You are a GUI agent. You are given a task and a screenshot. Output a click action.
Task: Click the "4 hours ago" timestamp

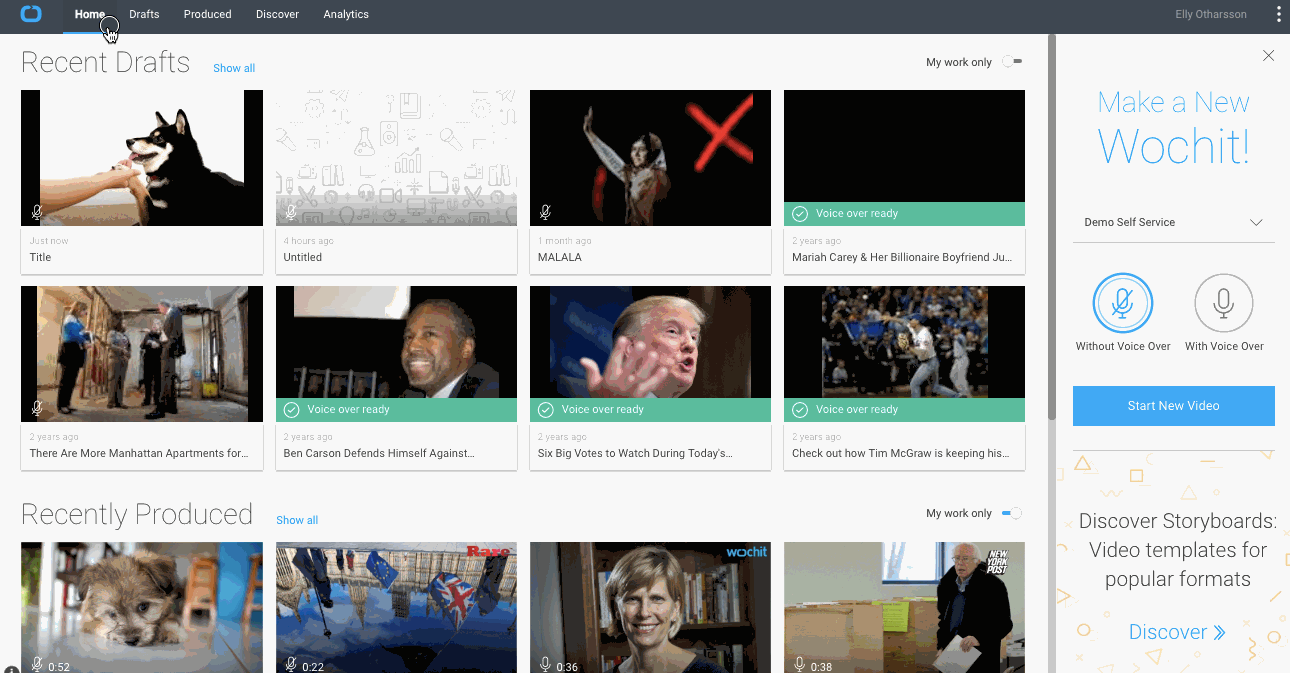tap(309, 241)
